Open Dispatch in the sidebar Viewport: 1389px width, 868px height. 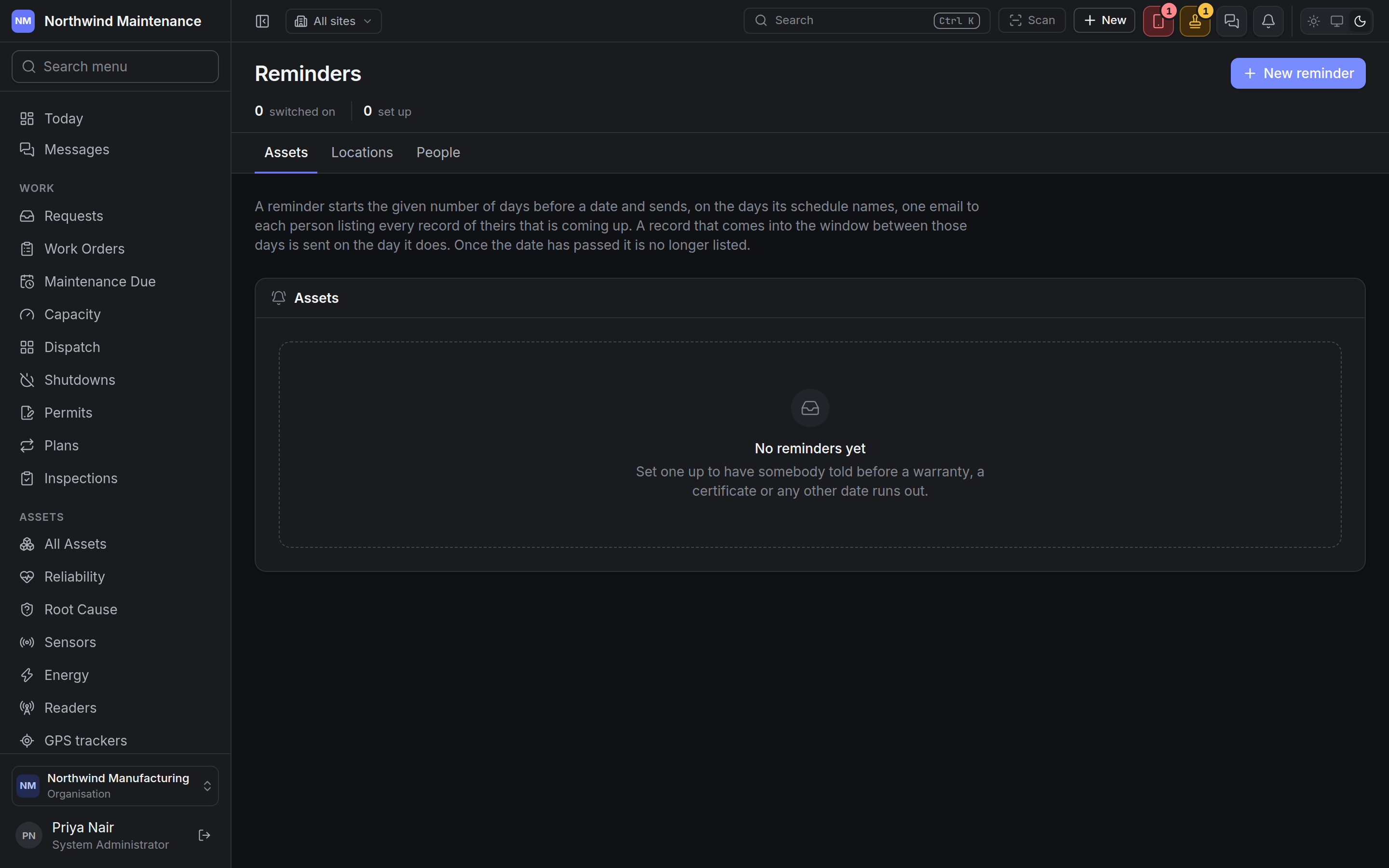tap(115, 347)
